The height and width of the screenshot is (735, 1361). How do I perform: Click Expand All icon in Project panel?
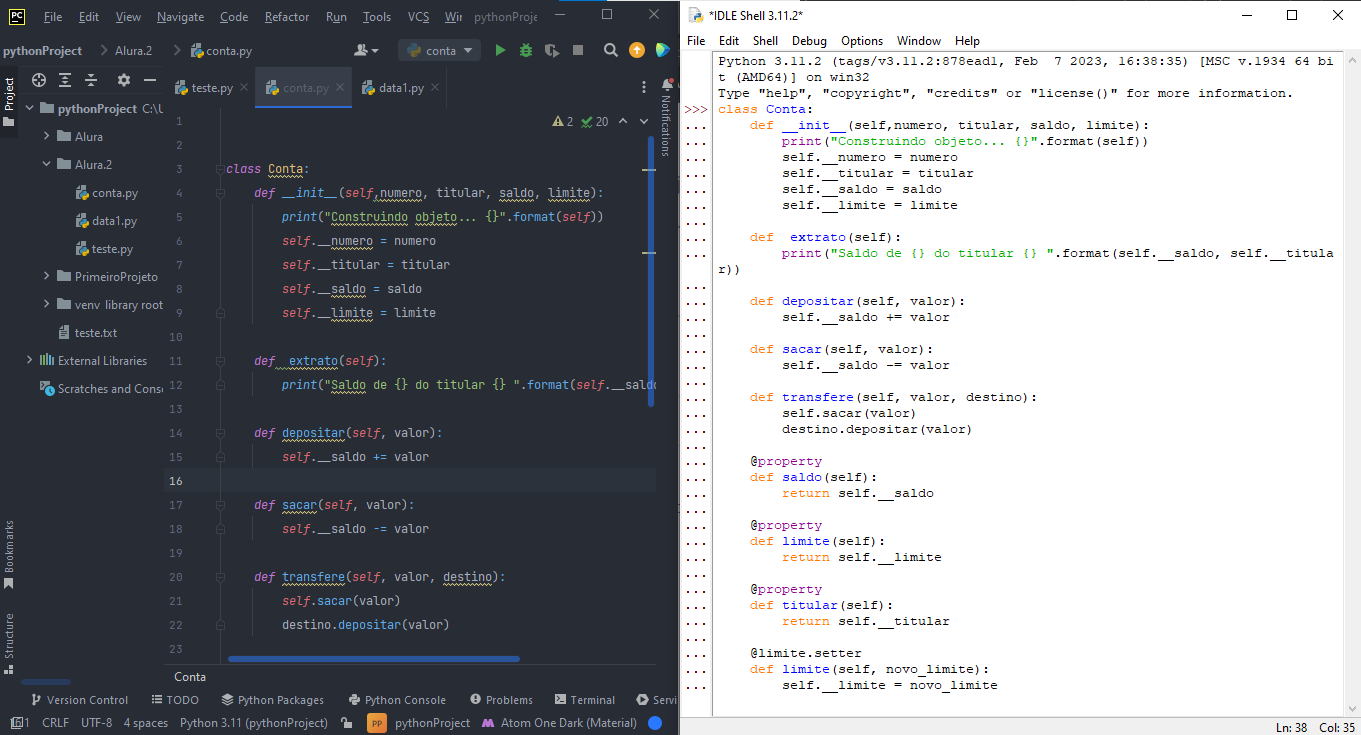point(65,80)
